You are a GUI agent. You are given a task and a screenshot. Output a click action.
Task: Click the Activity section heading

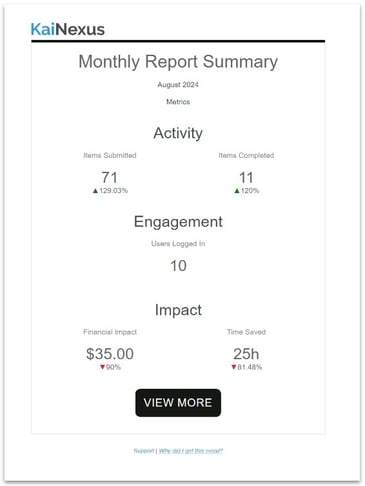tap(178, 133)
